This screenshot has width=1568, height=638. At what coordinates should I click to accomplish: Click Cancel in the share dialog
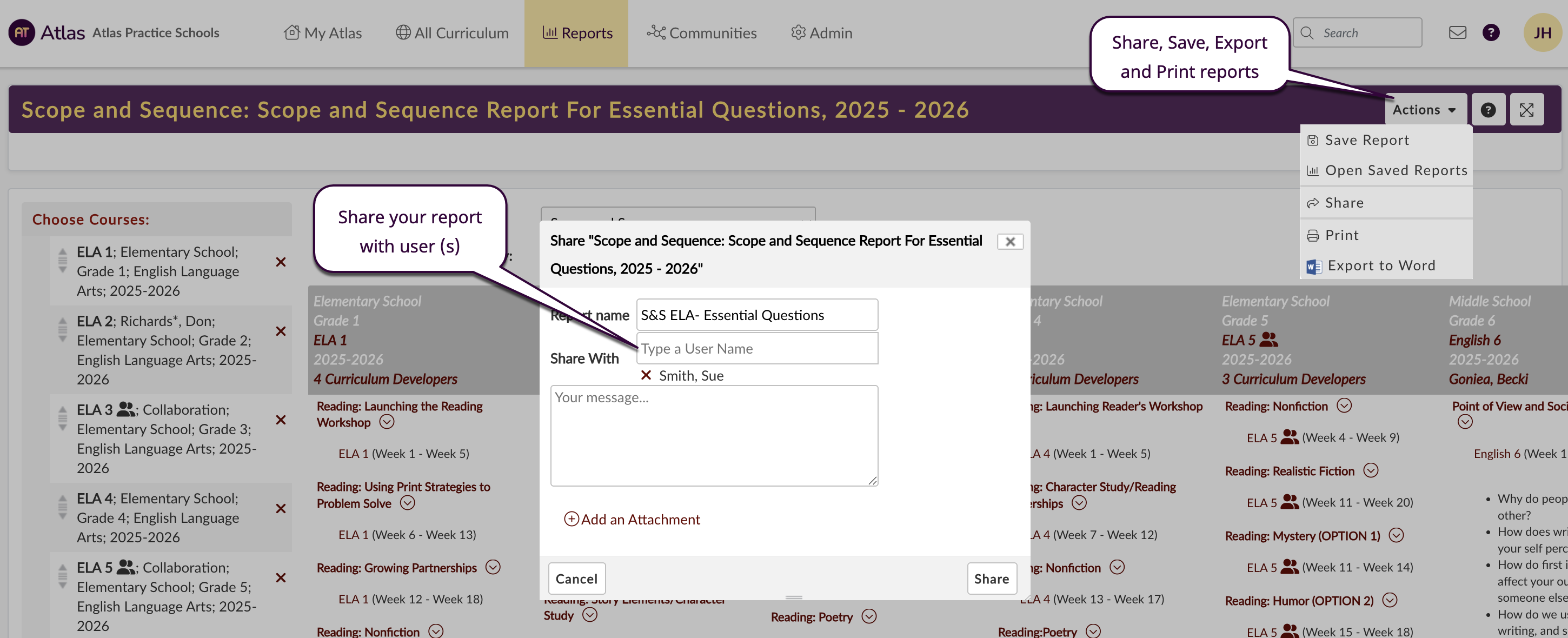tap(576, 579)
